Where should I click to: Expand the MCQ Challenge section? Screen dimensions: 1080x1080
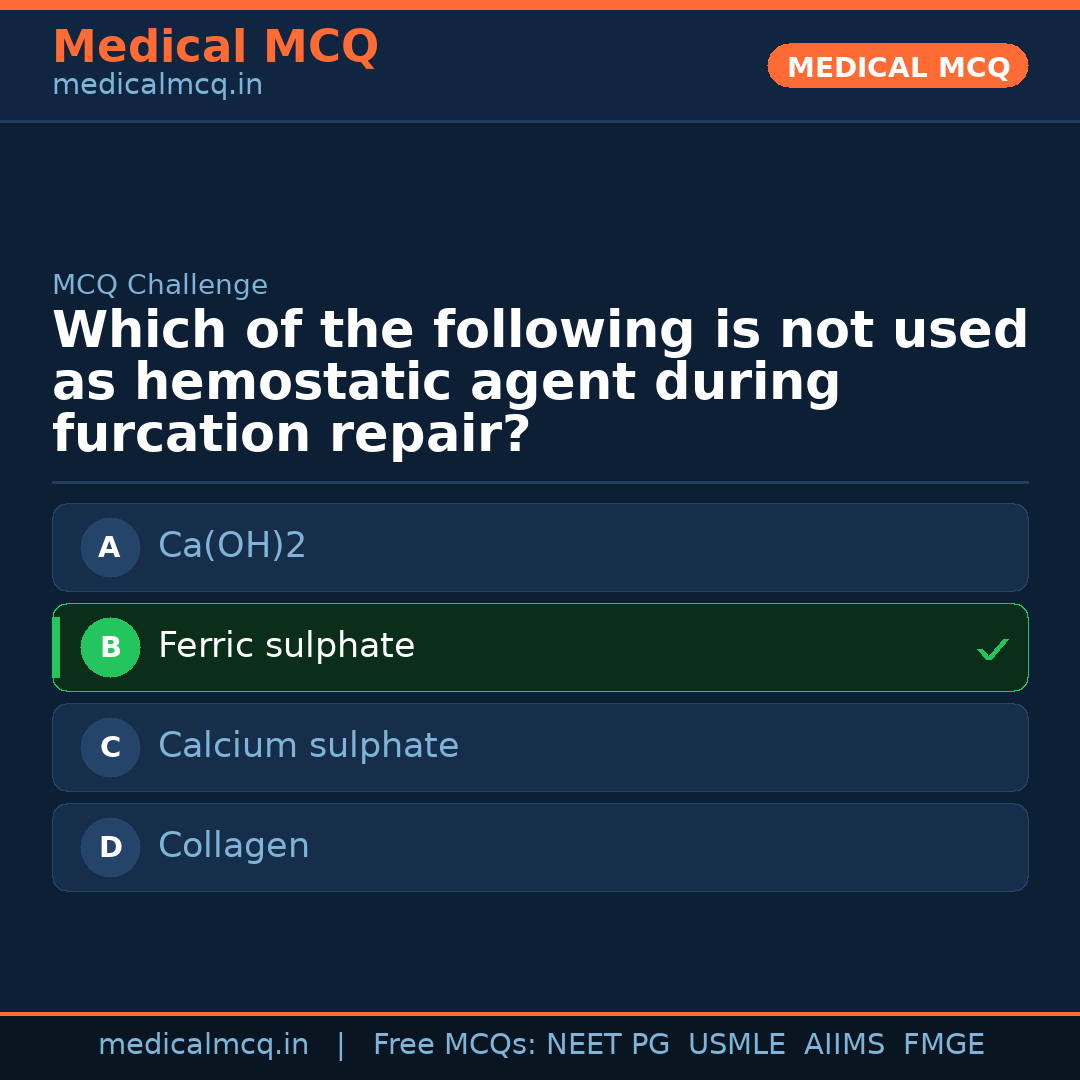[160, 285]
